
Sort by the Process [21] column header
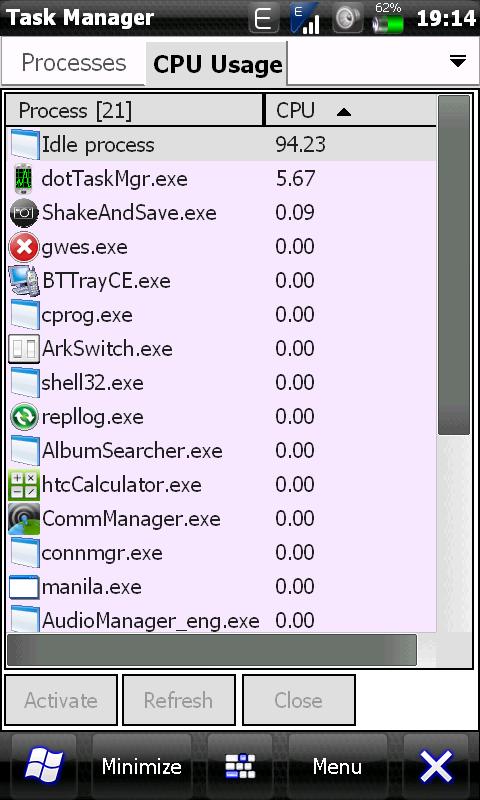pyautogui.click(x=134, y=110)
